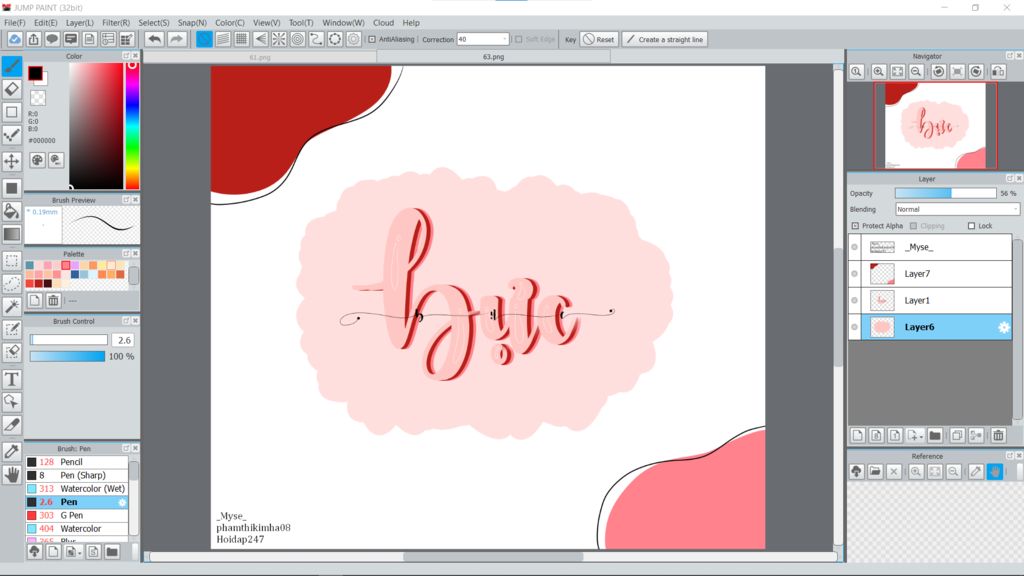Select the Lasso selection tool
The height and width of the screenshot is (576, 1024).
pyautogui.click(x=12, y=283)
